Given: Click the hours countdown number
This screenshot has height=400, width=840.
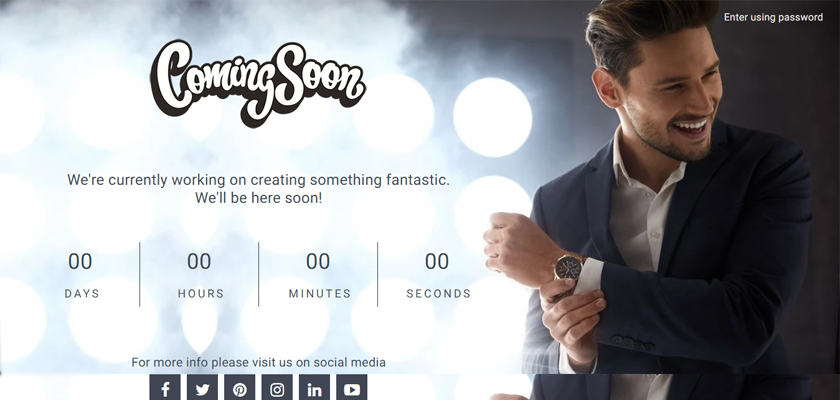Looking at the screenshot, I should coord(199,261).
